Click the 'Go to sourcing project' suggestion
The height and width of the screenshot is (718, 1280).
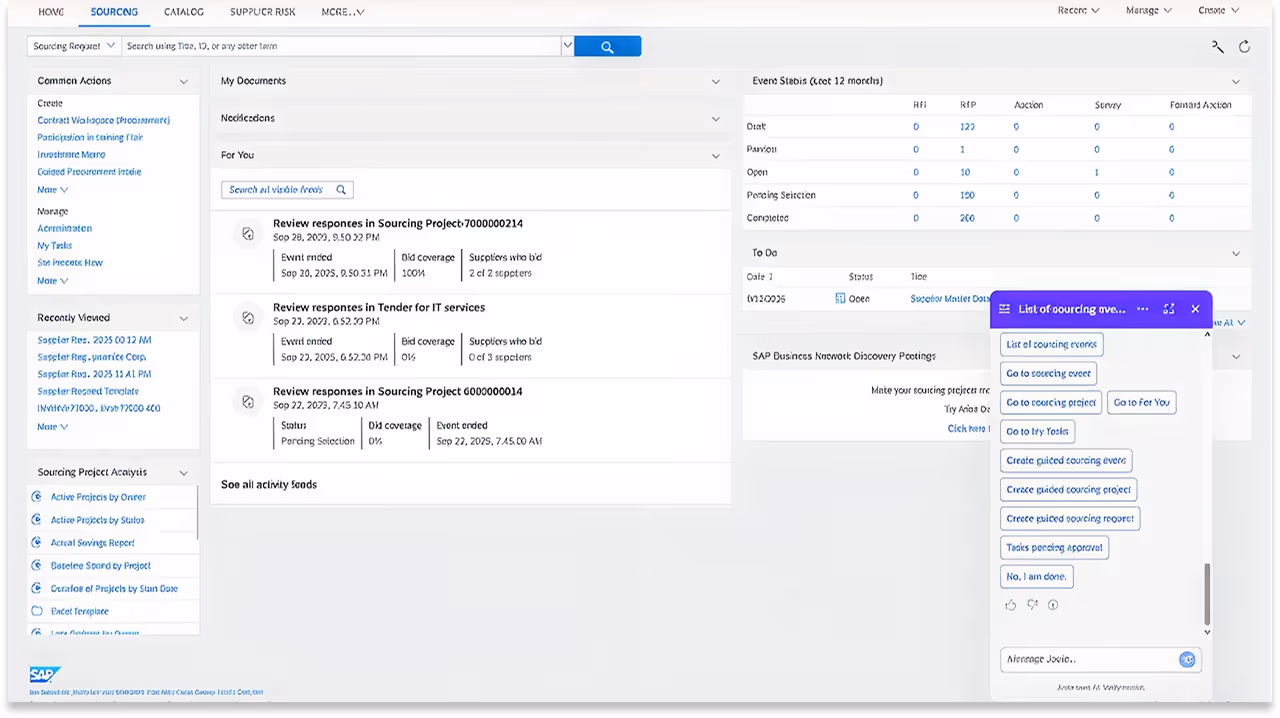1051,402
